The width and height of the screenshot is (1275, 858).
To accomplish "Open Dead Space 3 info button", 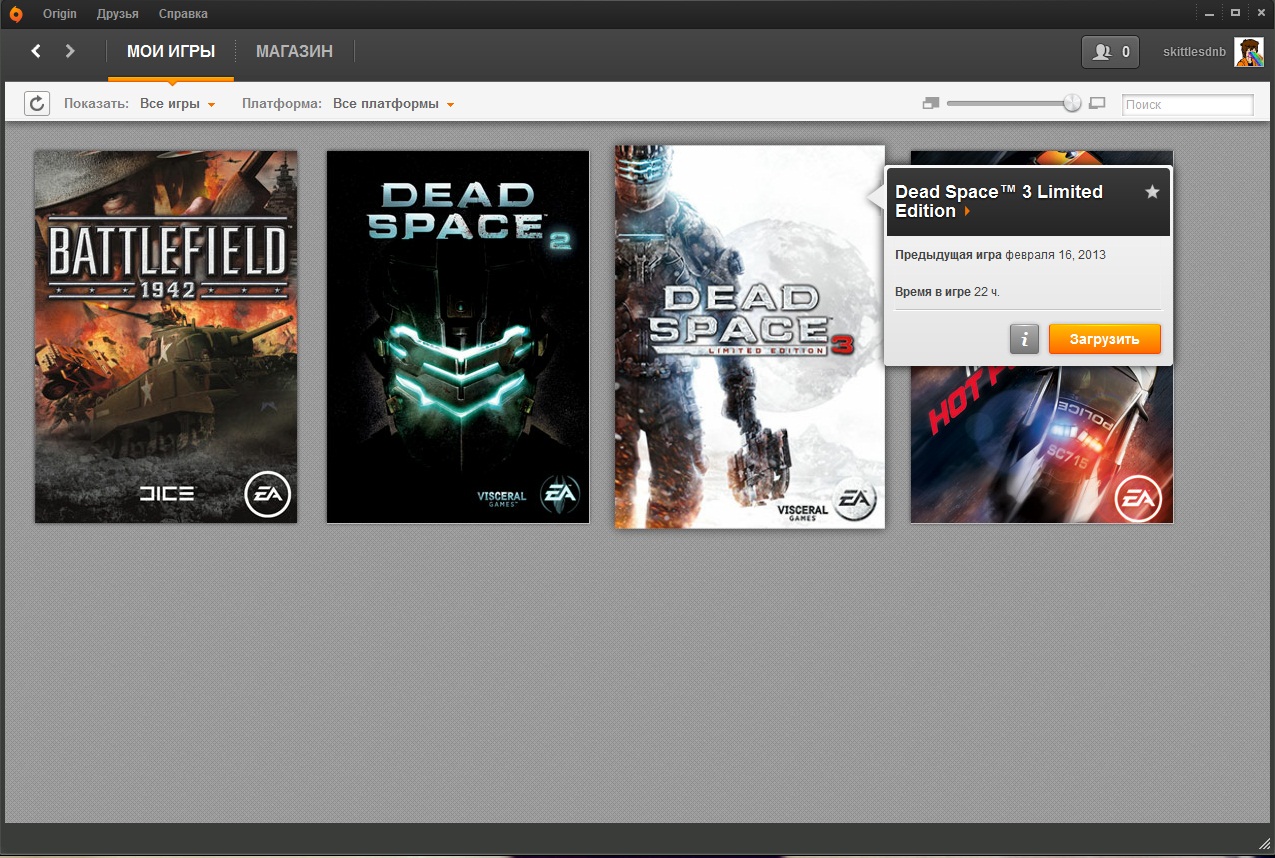I will [1024, 339].
